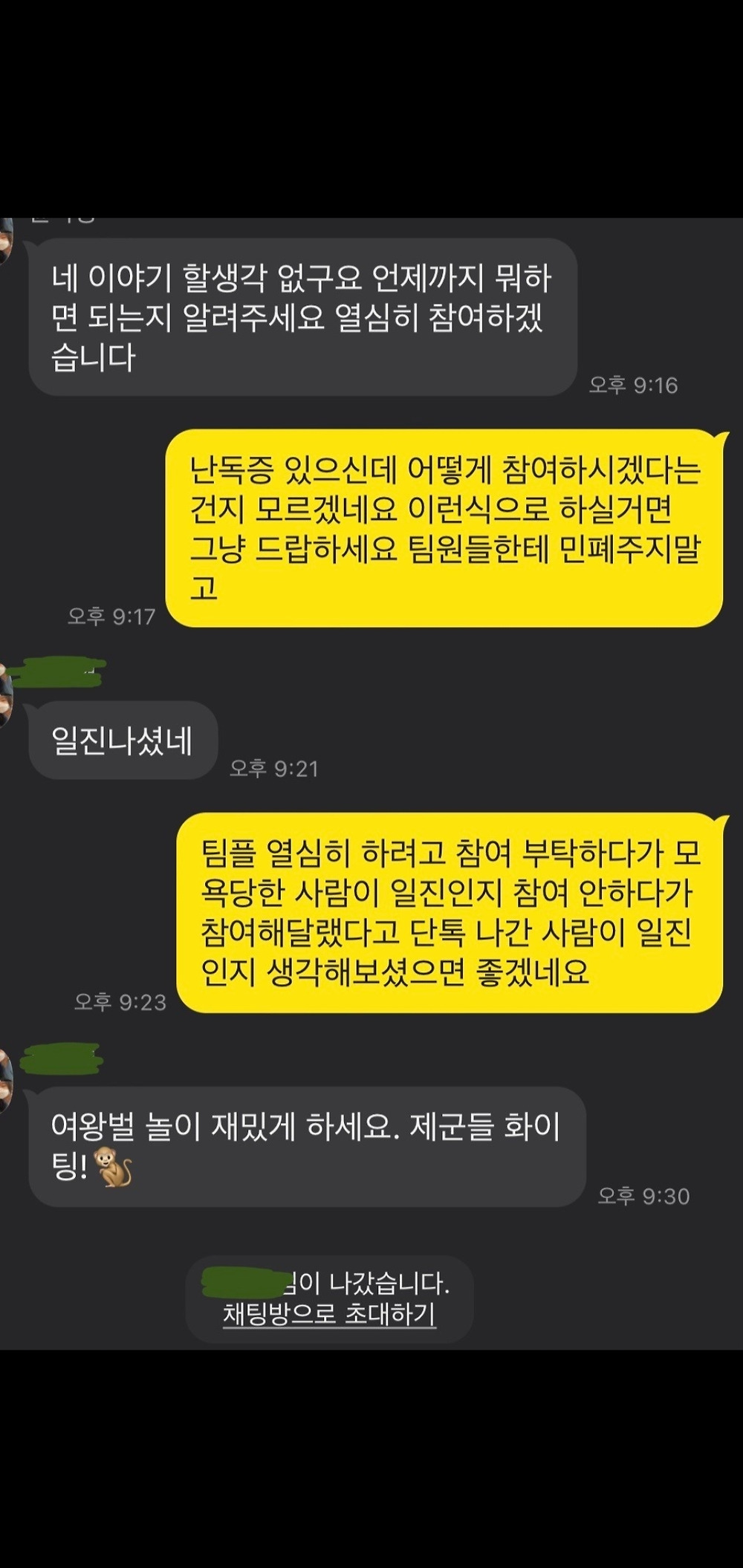Tap the 오후 9:17 timestamp

click(x=111, y=616)
